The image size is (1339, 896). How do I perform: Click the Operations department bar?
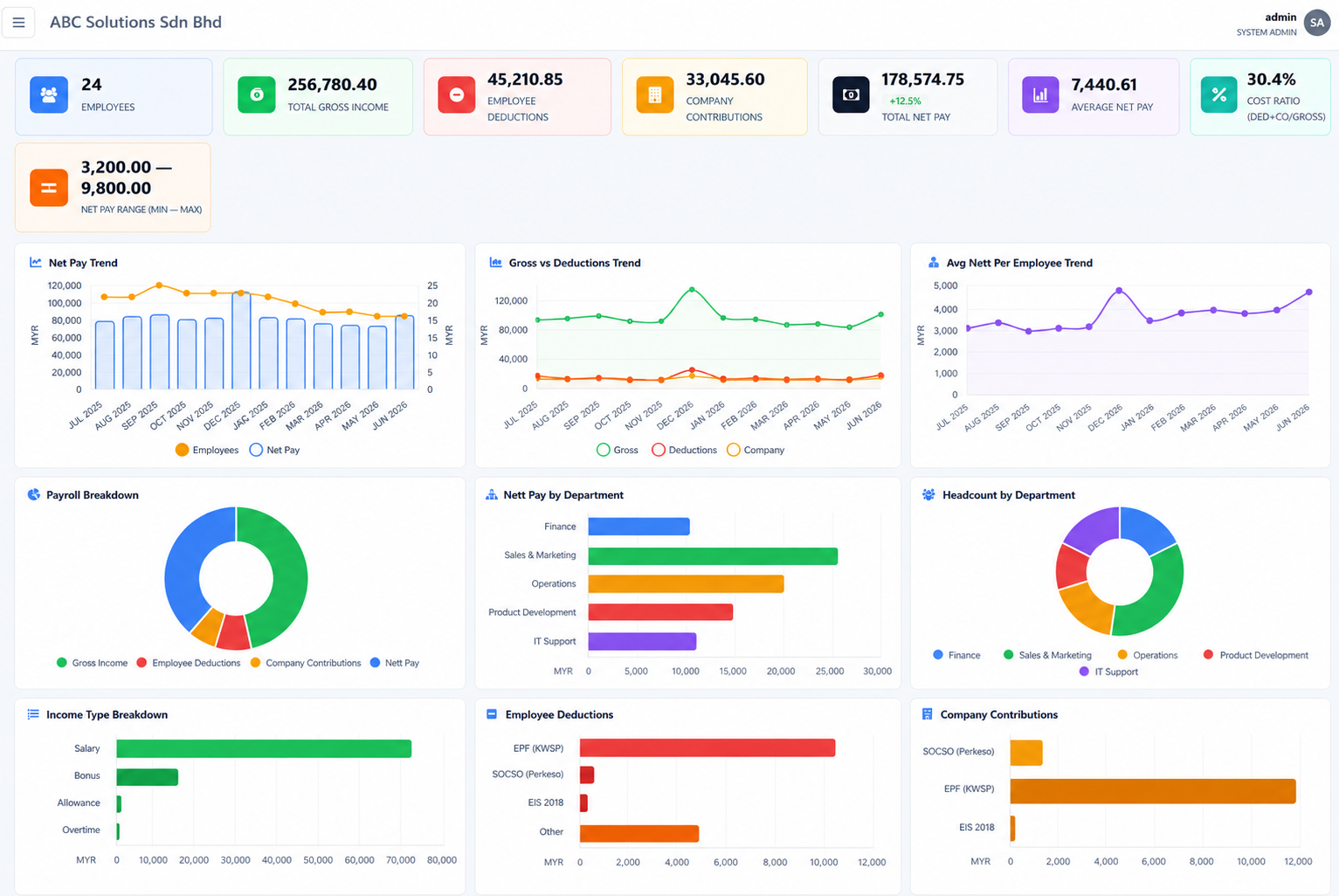686,584
